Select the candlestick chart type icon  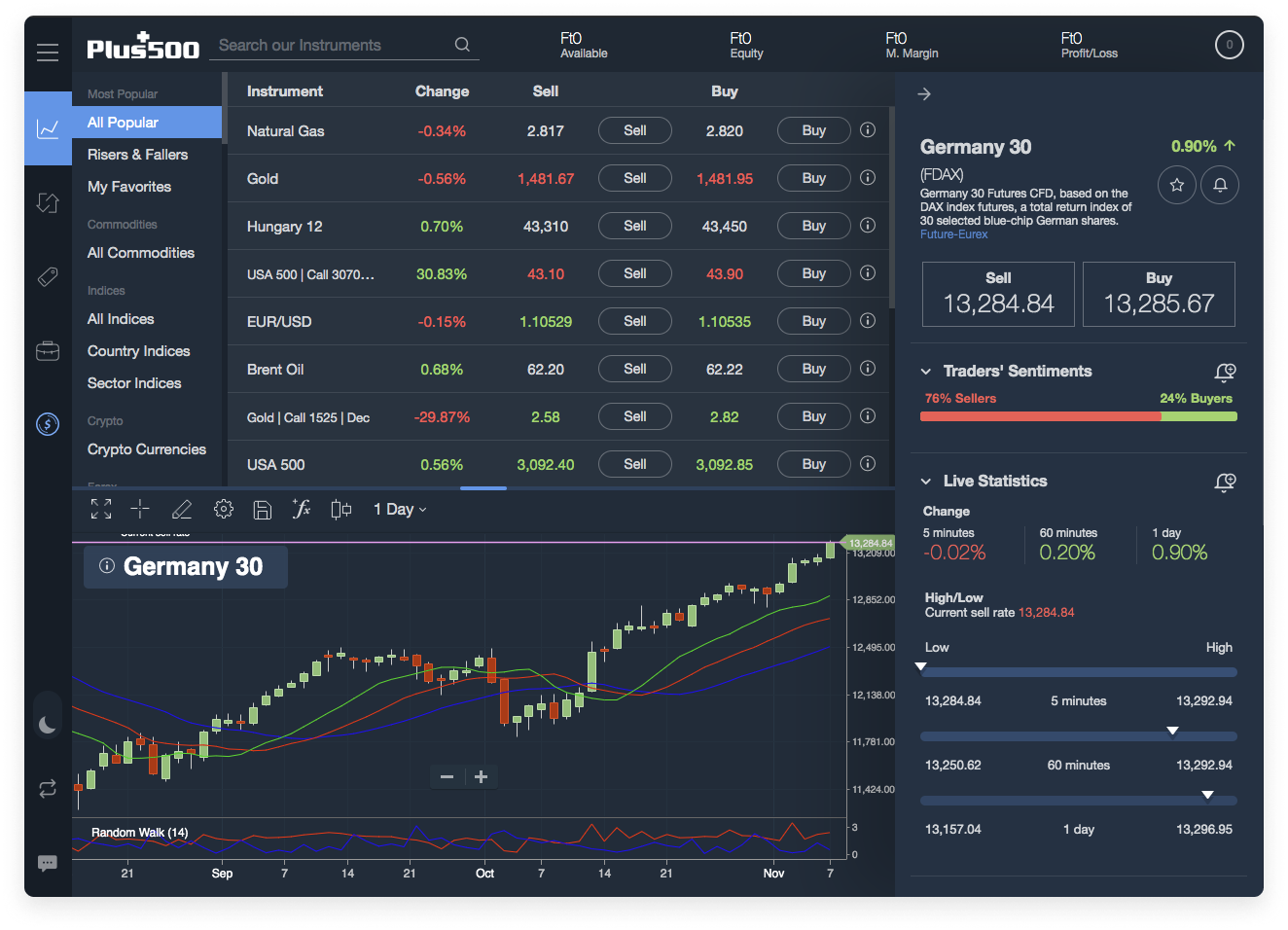[340, 508]
